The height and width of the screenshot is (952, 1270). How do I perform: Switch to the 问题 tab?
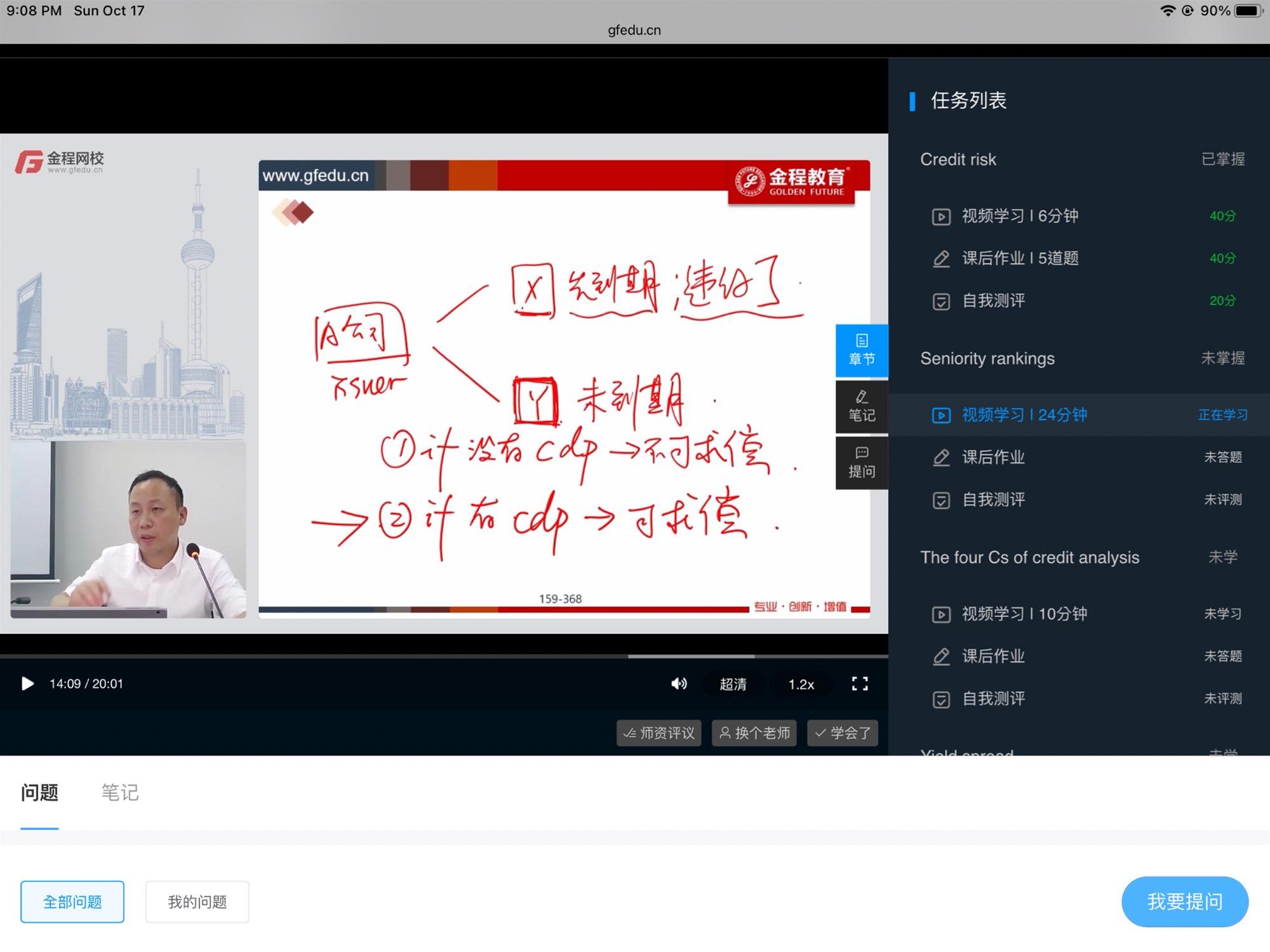click(x=39, y=793)
